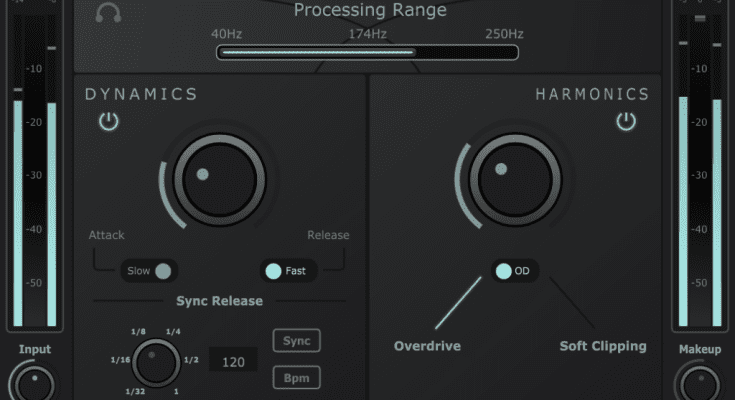This screenshot has width=735, height=400.
Task: Switch the Release toggle labeled Fast
Action: (287, 271)
